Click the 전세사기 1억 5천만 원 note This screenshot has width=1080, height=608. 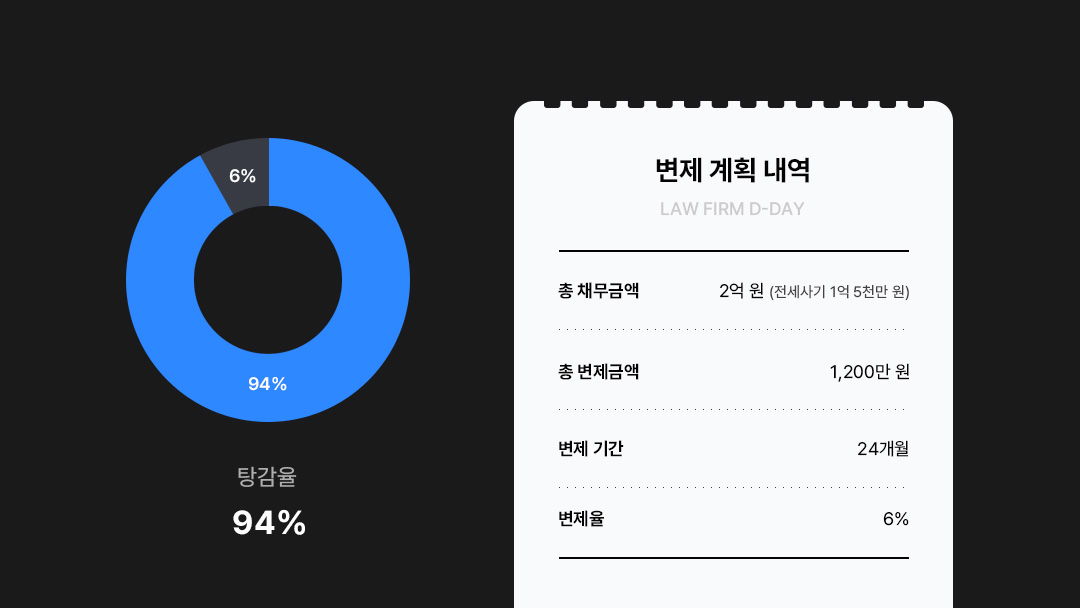(840, 292)
